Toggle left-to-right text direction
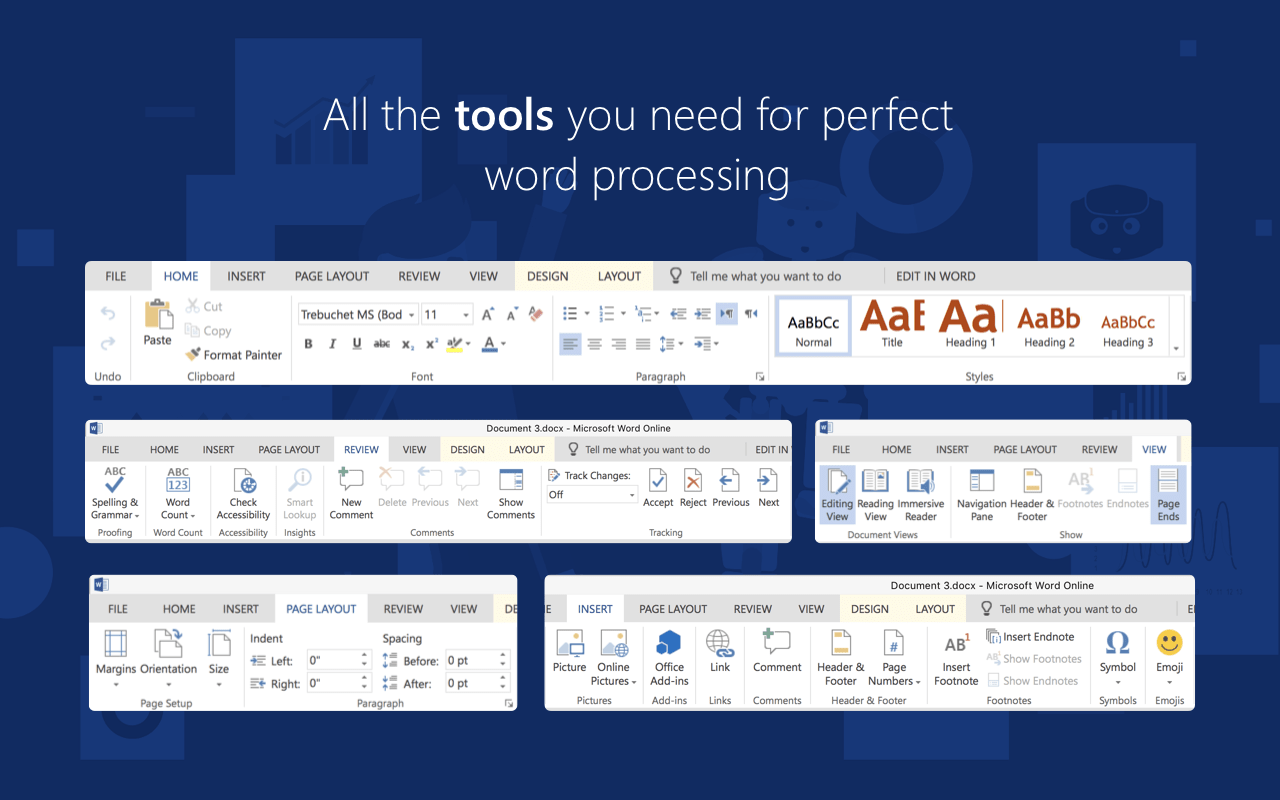 pyautogui.click(x=727, y=314)
